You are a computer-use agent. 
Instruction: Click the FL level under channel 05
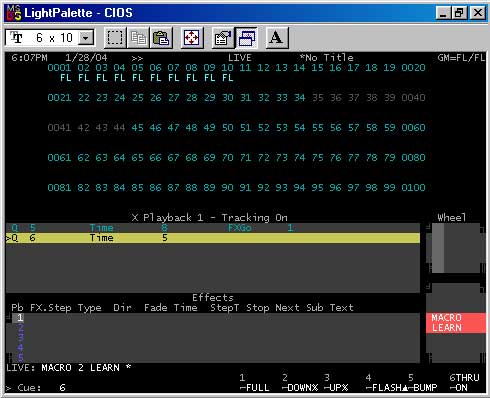(x=137, y=78)
